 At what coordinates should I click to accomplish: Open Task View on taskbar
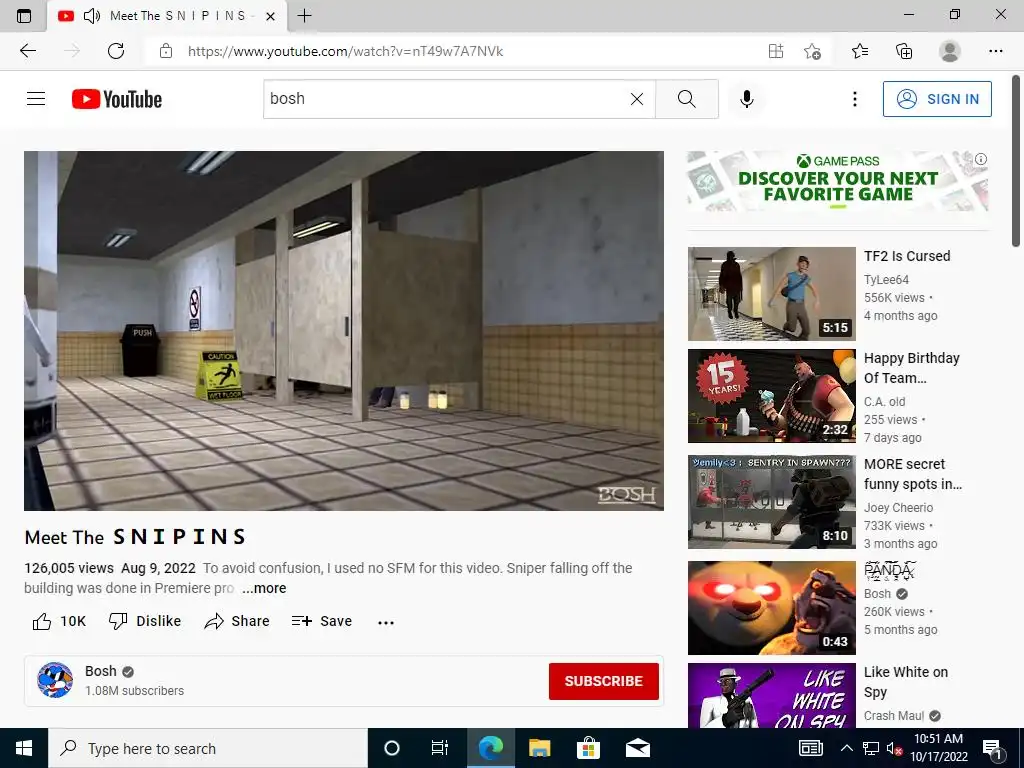[440, 748]
